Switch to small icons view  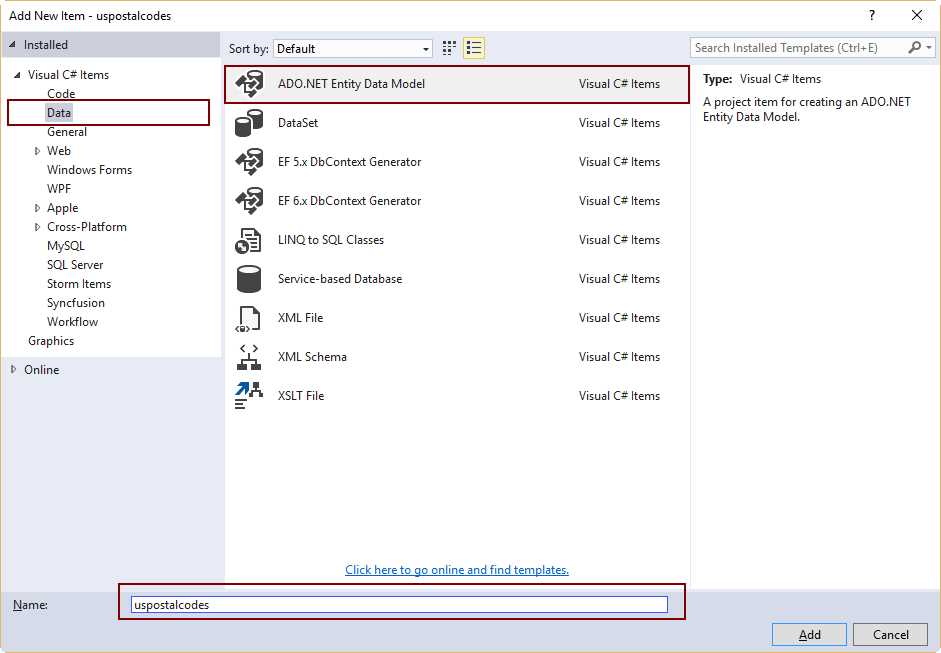448,47
